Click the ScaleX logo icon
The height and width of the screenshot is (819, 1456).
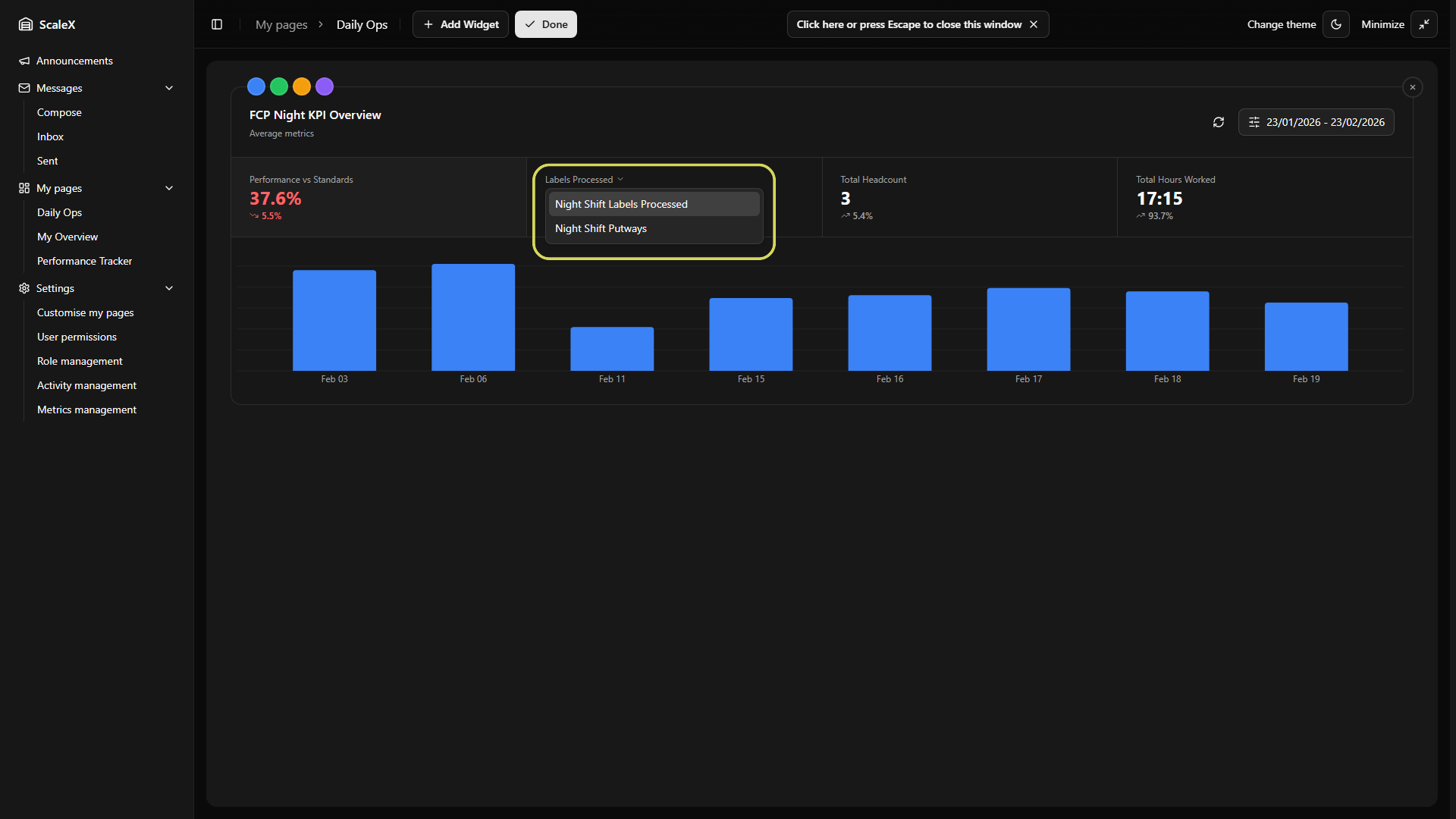[x=26, y=24]
